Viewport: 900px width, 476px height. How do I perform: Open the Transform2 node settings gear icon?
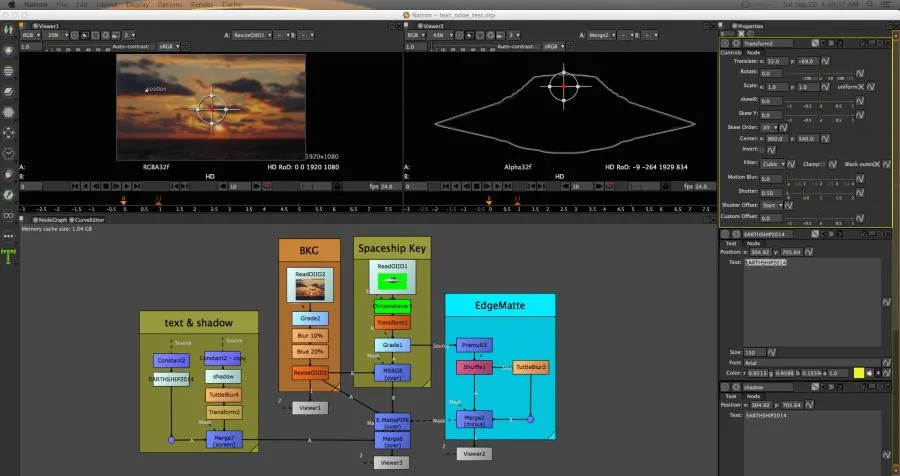(736, 43)
